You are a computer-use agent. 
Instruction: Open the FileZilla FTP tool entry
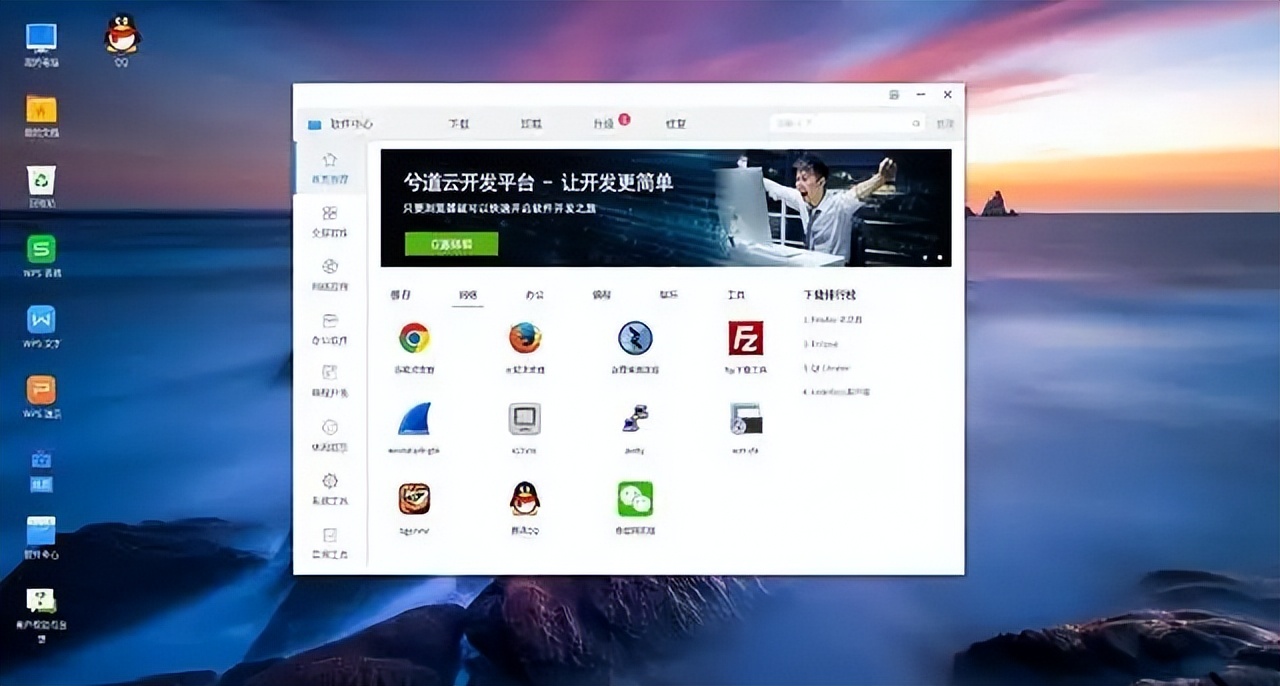tap(745, 340)
